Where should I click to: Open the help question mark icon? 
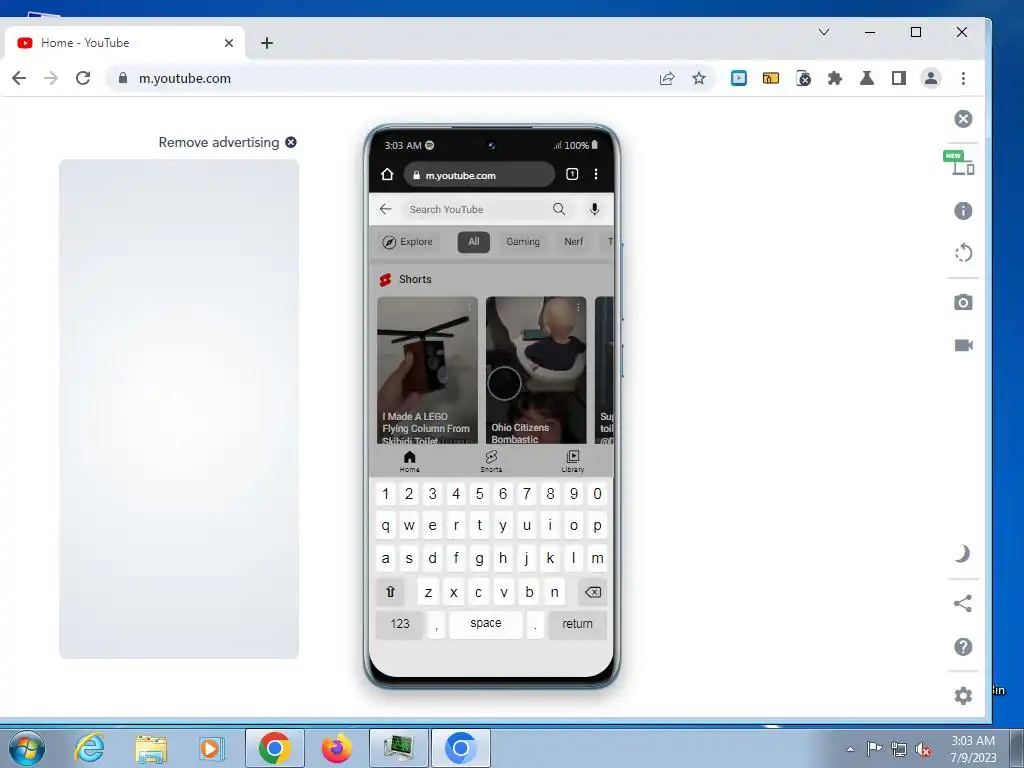coord(963,647)
